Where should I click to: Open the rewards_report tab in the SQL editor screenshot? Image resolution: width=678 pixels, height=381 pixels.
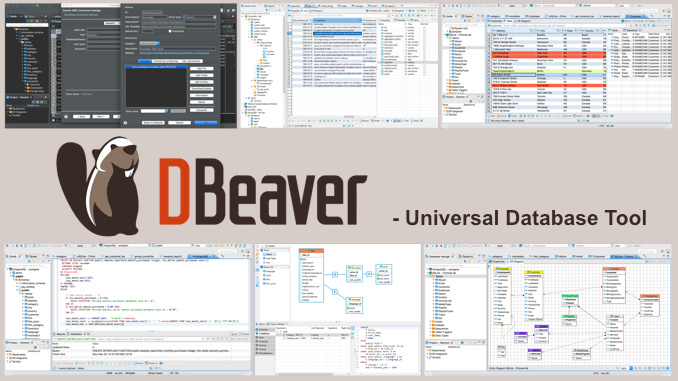click(x=172, y=256)
